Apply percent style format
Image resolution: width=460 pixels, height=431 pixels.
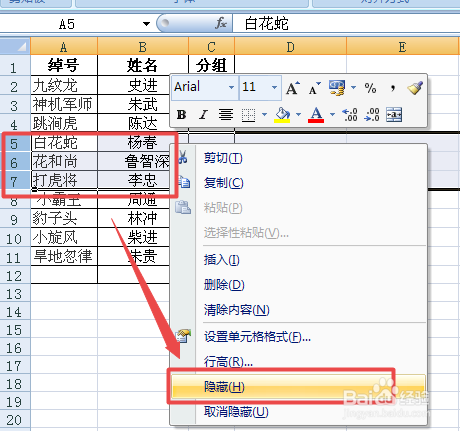point(370,88)
